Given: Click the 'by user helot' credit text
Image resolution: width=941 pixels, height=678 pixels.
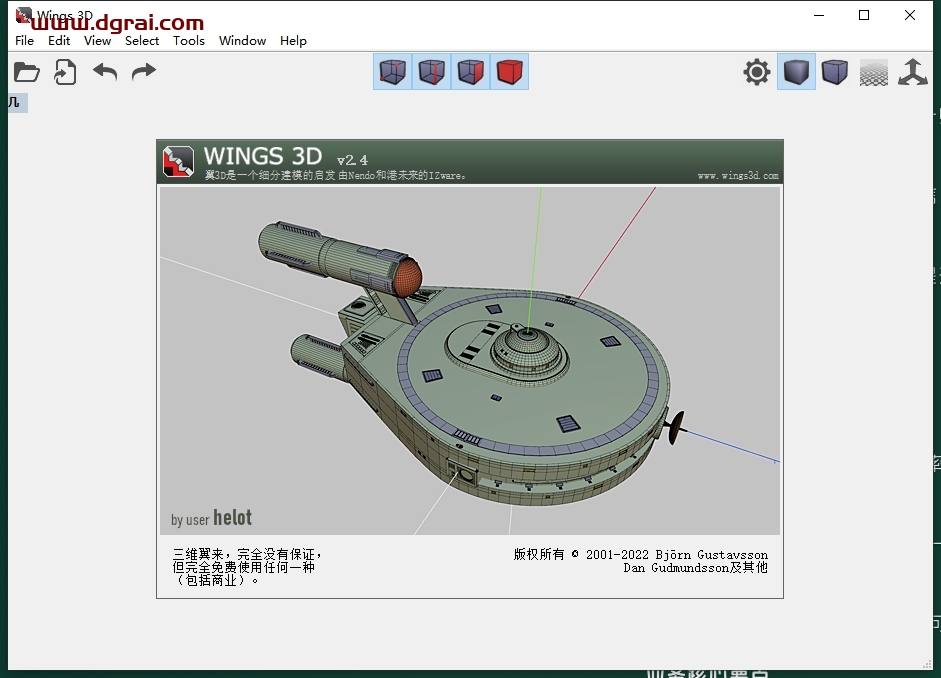Looking at the screenshot, I should click(211, 518).
